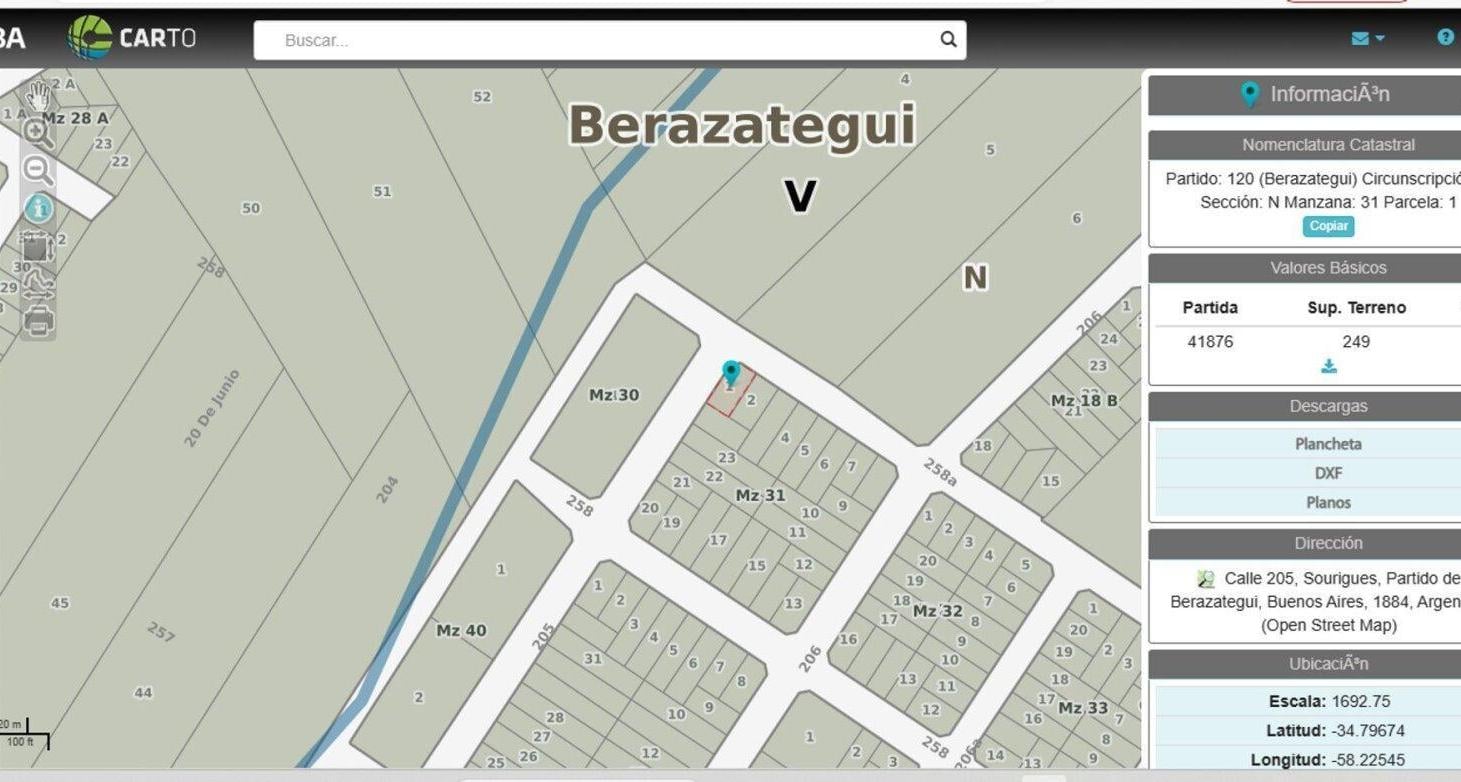Click the CARTO globe logo
Screen dimensions: 1461x782
(90, 38)
